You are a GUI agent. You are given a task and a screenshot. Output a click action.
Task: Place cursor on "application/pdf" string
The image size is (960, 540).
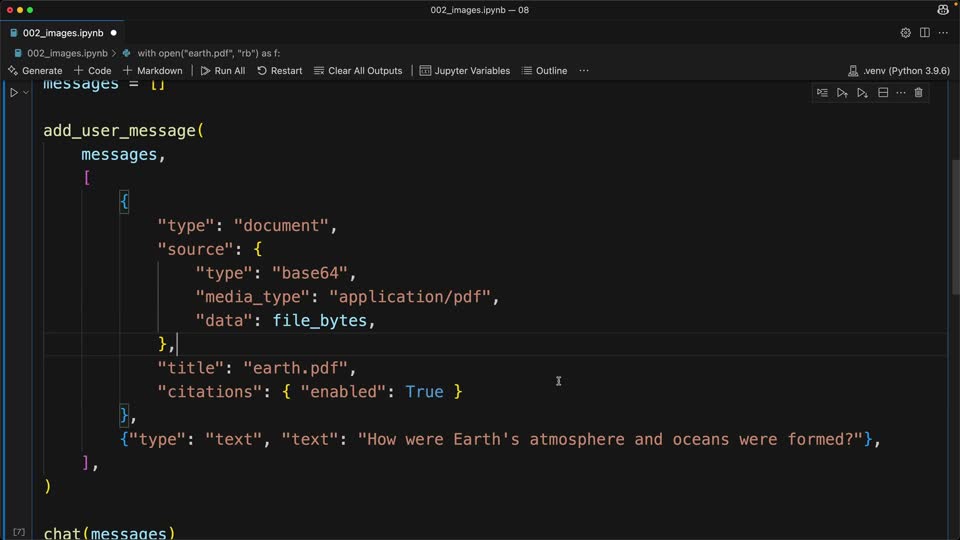410,297
